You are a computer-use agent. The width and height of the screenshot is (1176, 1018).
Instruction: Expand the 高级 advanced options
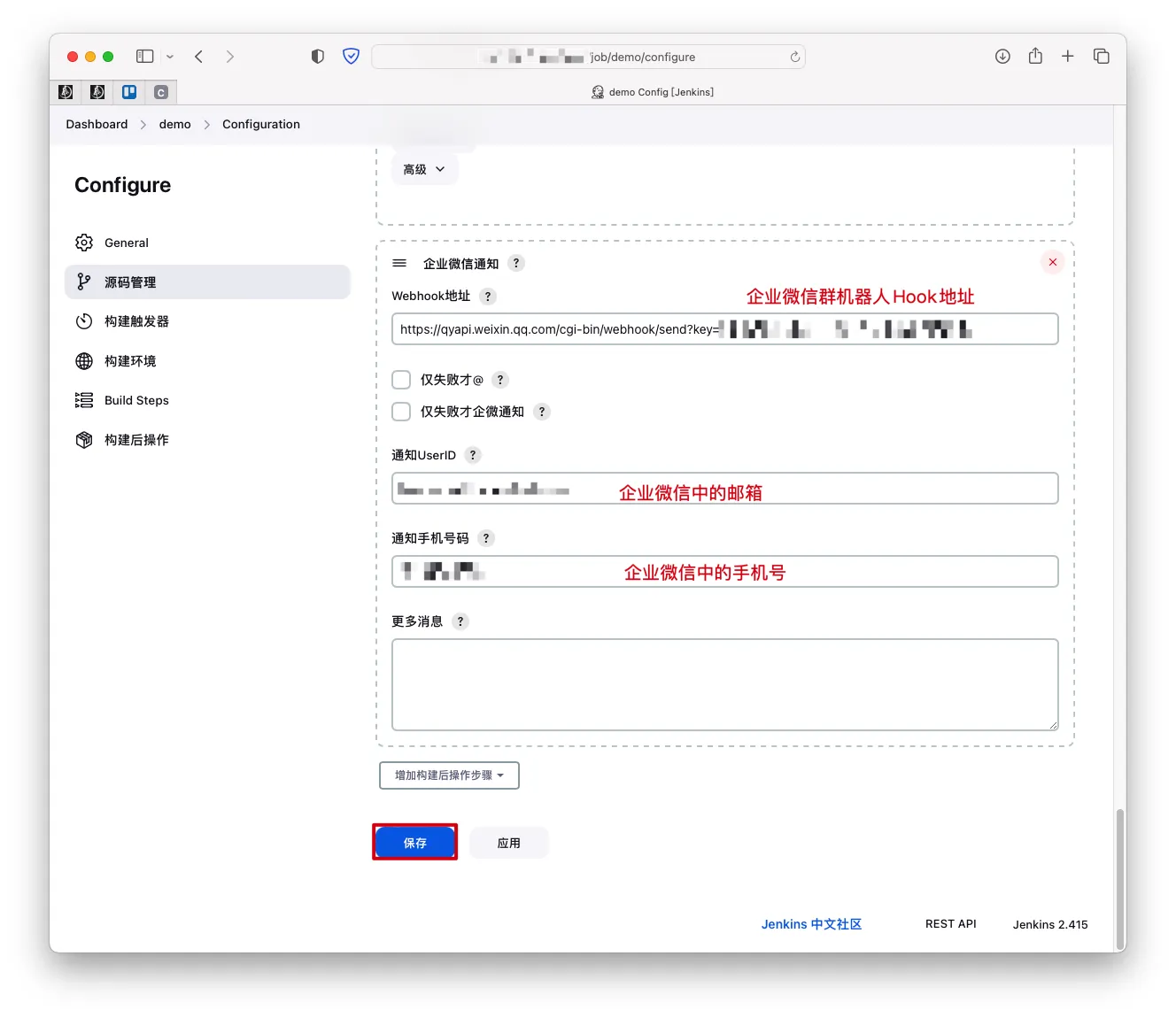424,169
